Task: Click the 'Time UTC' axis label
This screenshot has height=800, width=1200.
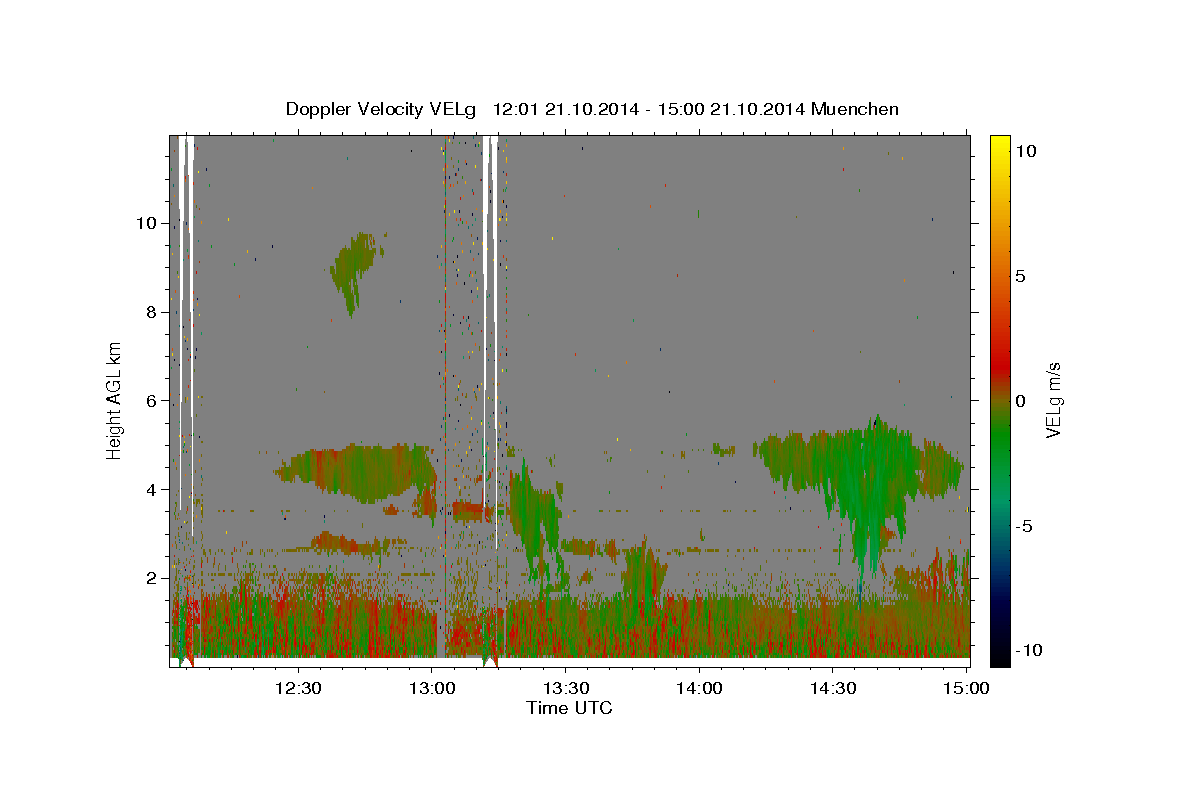Action: 569,708
